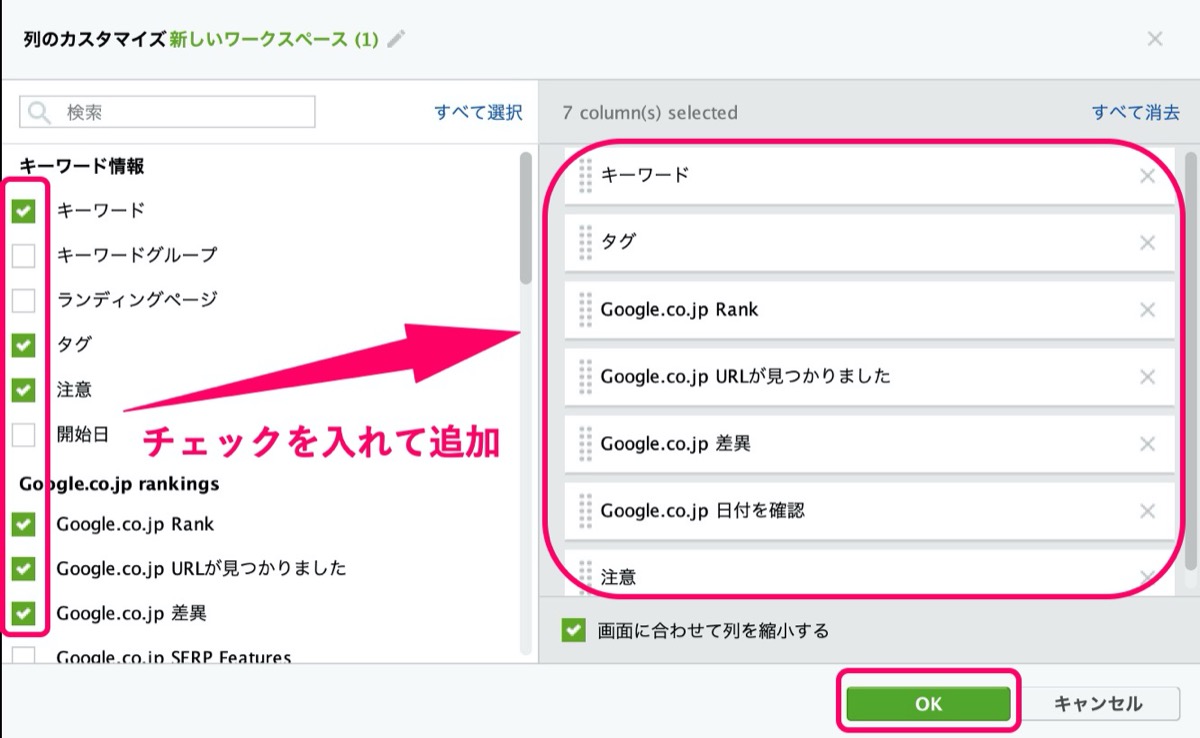Image resolution: width=1200 pixels, height=738 pixels.
Task: Click into the 検索 search field
Action: coord(167,112)
